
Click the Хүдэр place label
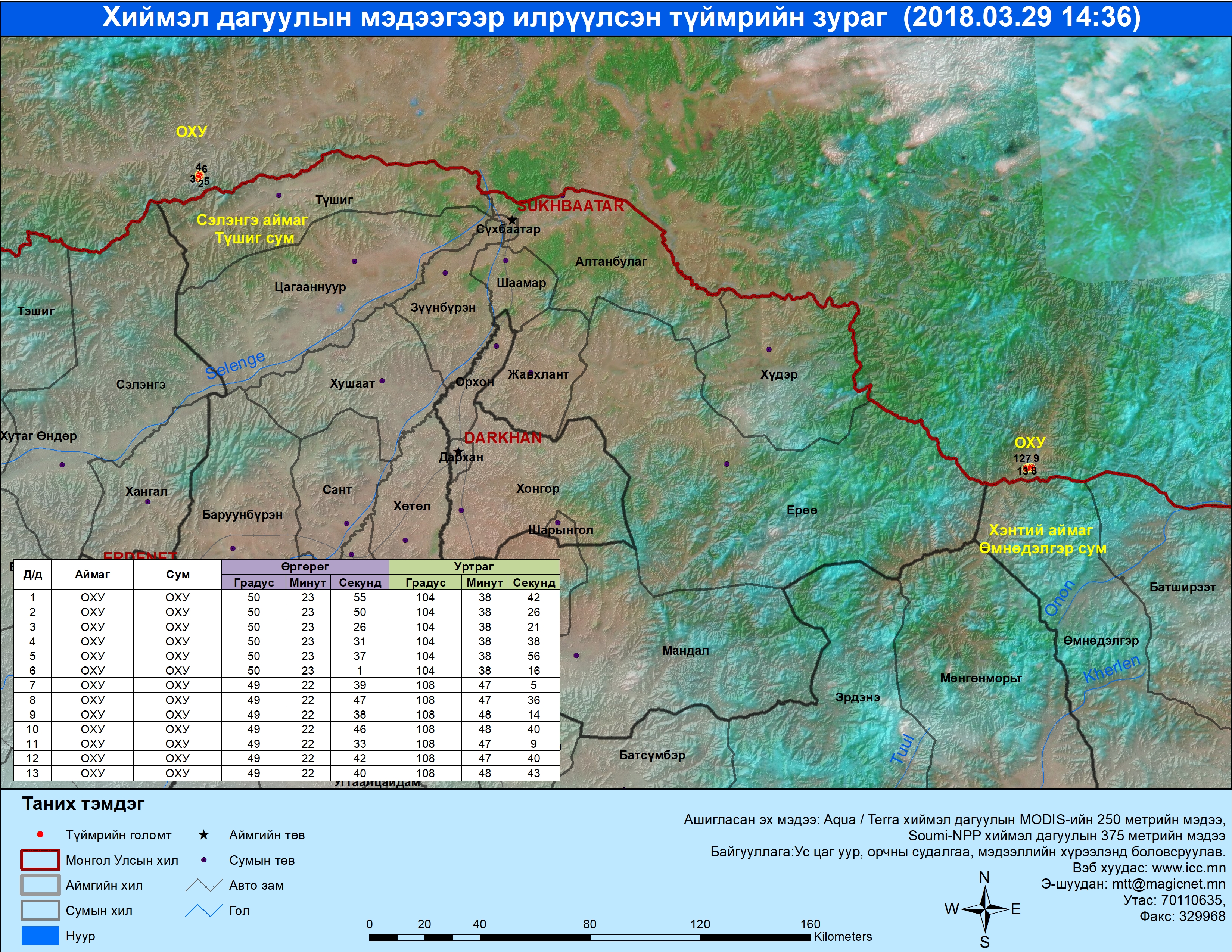pyautogui.click(x=779, y=374)
